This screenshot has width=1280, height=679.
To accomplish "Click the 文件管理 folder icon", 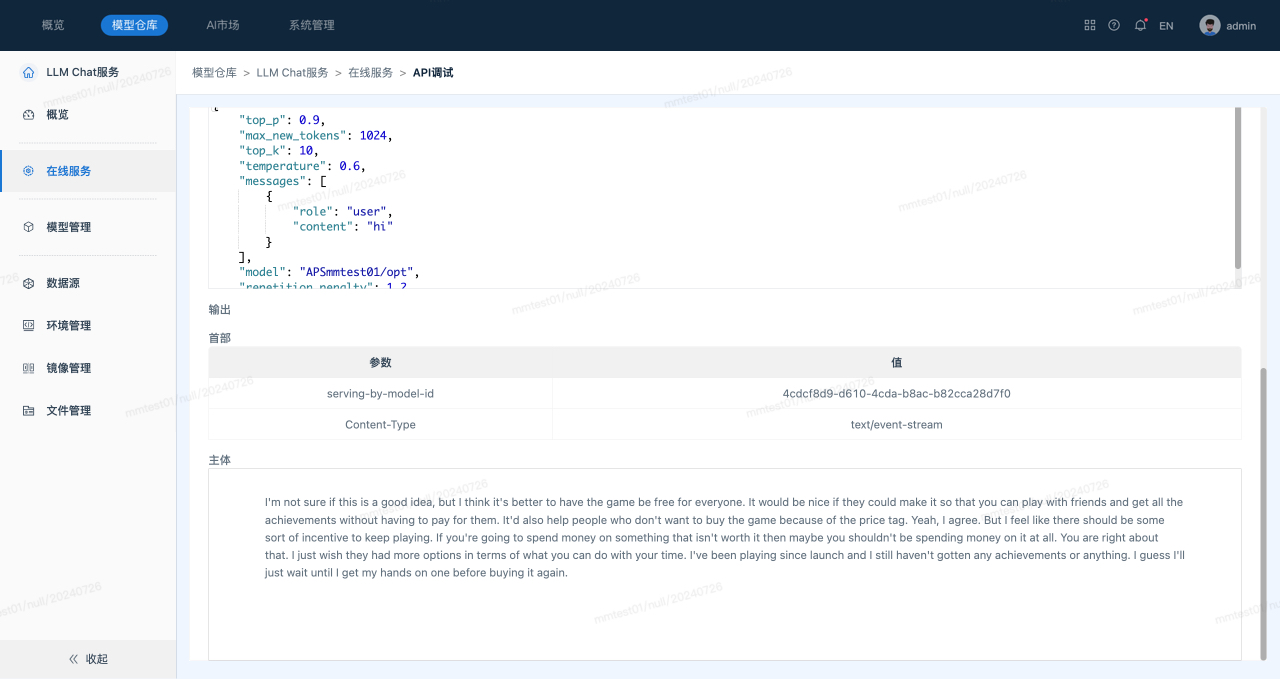I will [x=28, y=411].
